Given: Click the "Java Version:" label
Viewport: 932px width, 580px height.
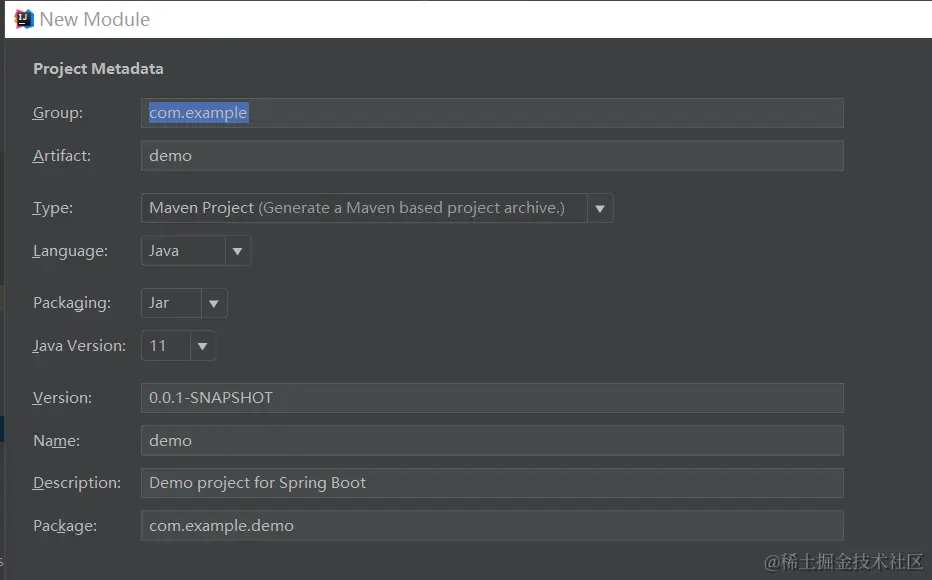Looking at the screenshot, I should [x=80, y=346].
